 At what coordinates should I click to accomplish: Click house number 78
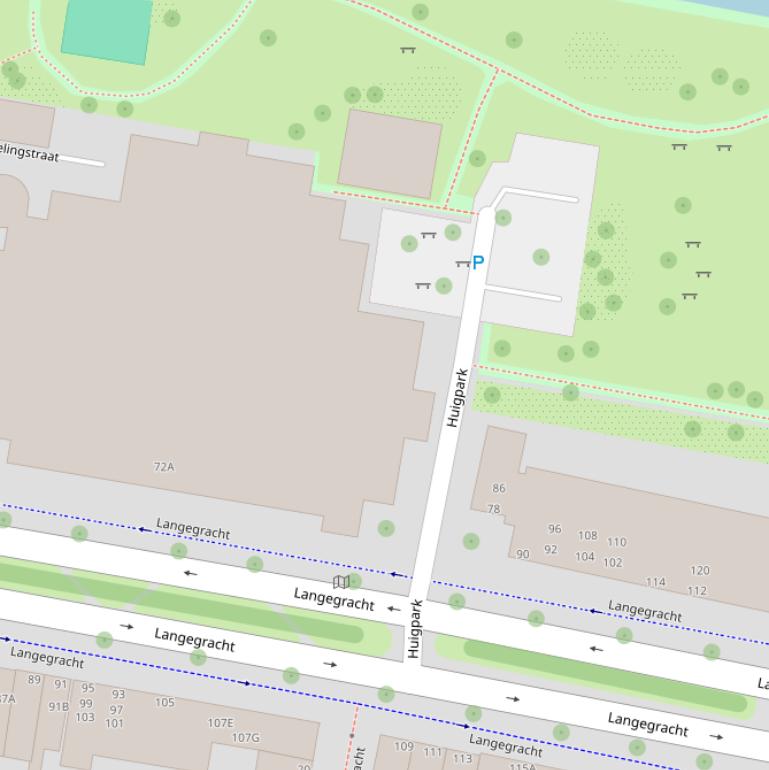tap(494, 509)
